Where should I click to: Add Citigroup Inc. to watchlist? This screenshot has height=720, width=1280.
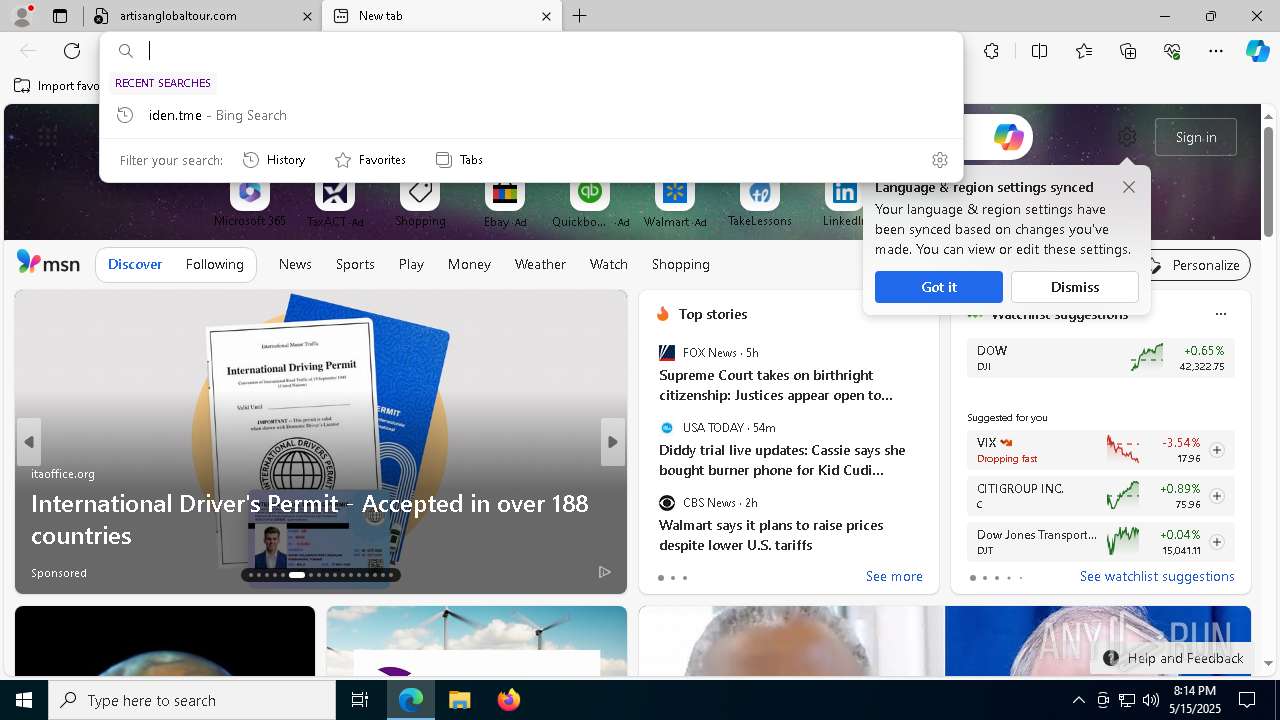1217,496
